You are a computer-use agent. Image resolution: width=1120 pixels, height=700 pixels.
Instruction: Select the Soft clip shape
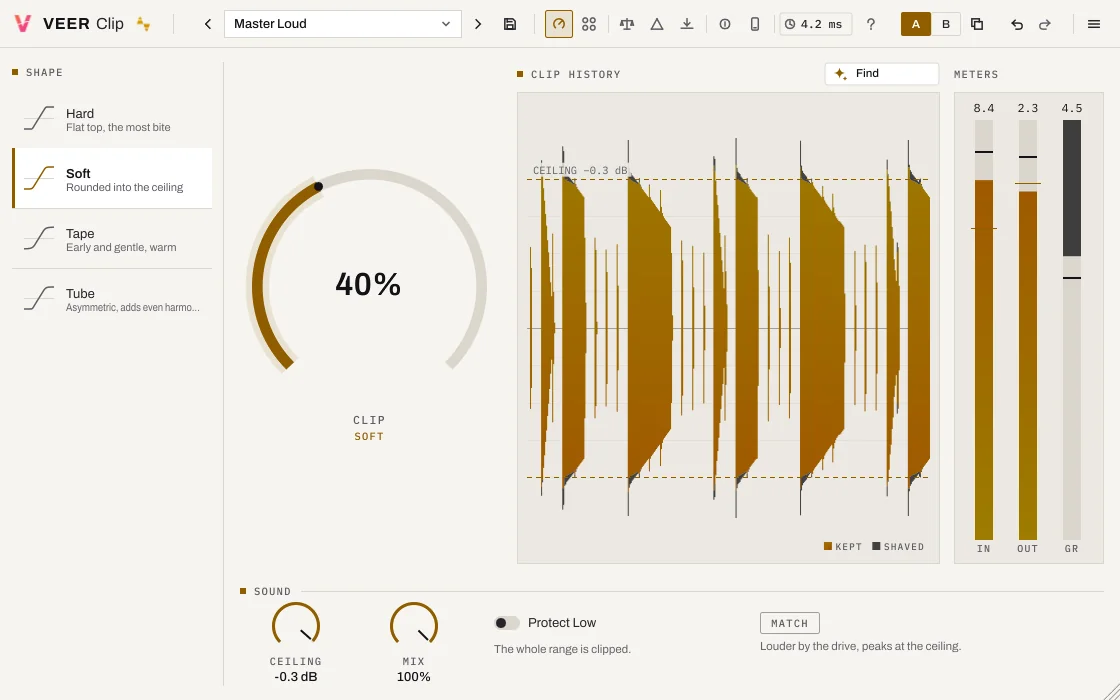point(112,179)
